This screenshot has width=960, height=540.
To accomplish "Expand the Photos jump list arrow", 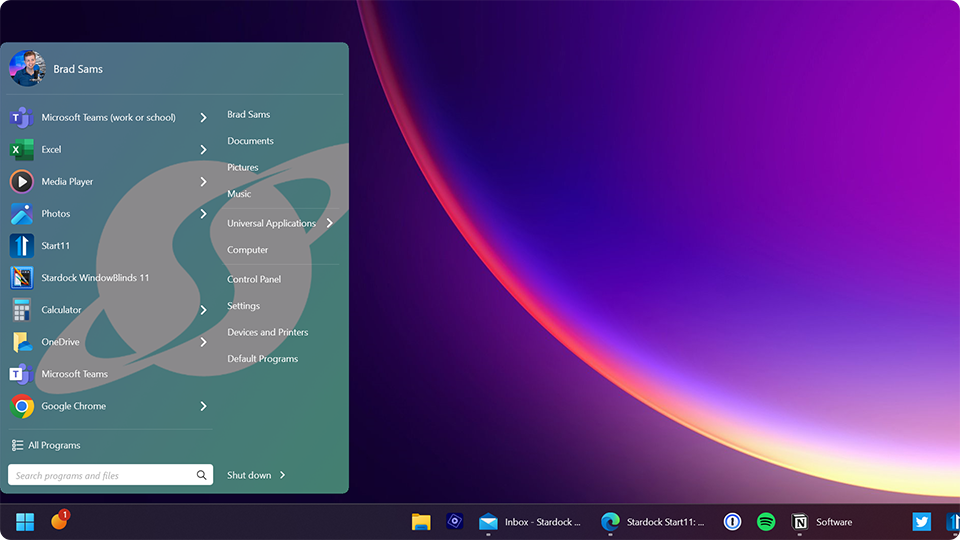I will pos(203,214).
